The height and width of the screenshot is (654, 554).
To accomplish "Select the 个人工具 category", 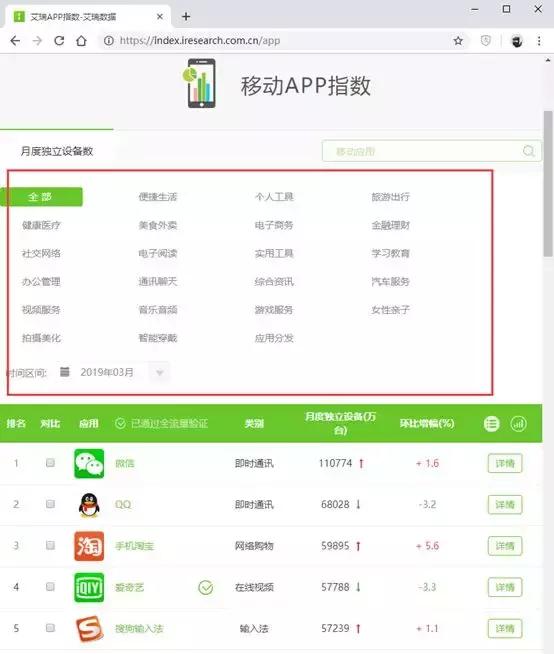I will pos(274,197).
